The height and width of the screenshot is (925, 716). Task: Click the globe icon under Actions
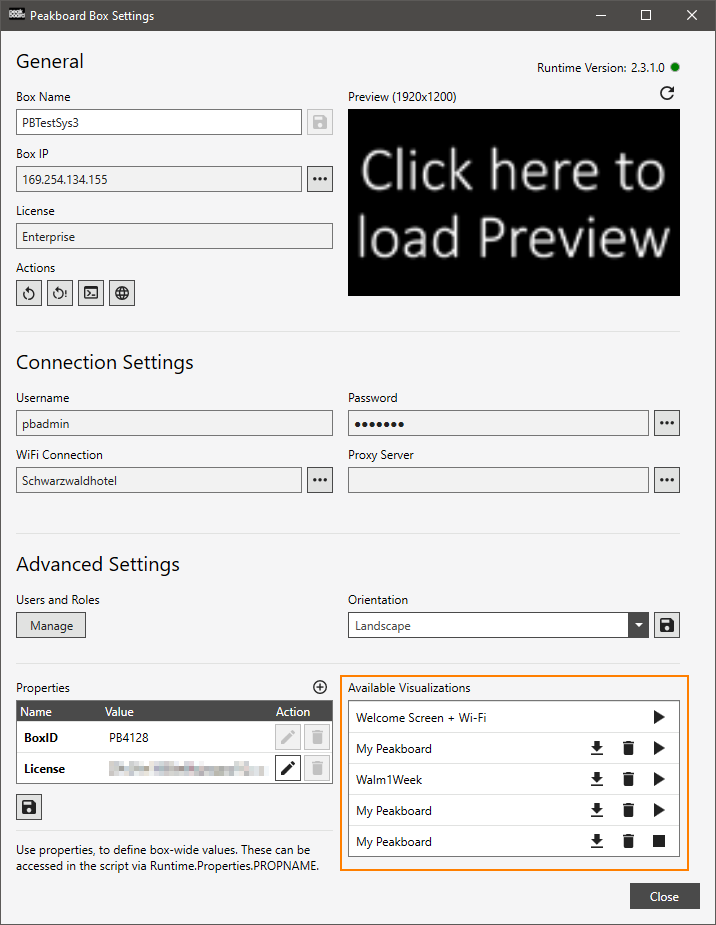tap(122, 293)
